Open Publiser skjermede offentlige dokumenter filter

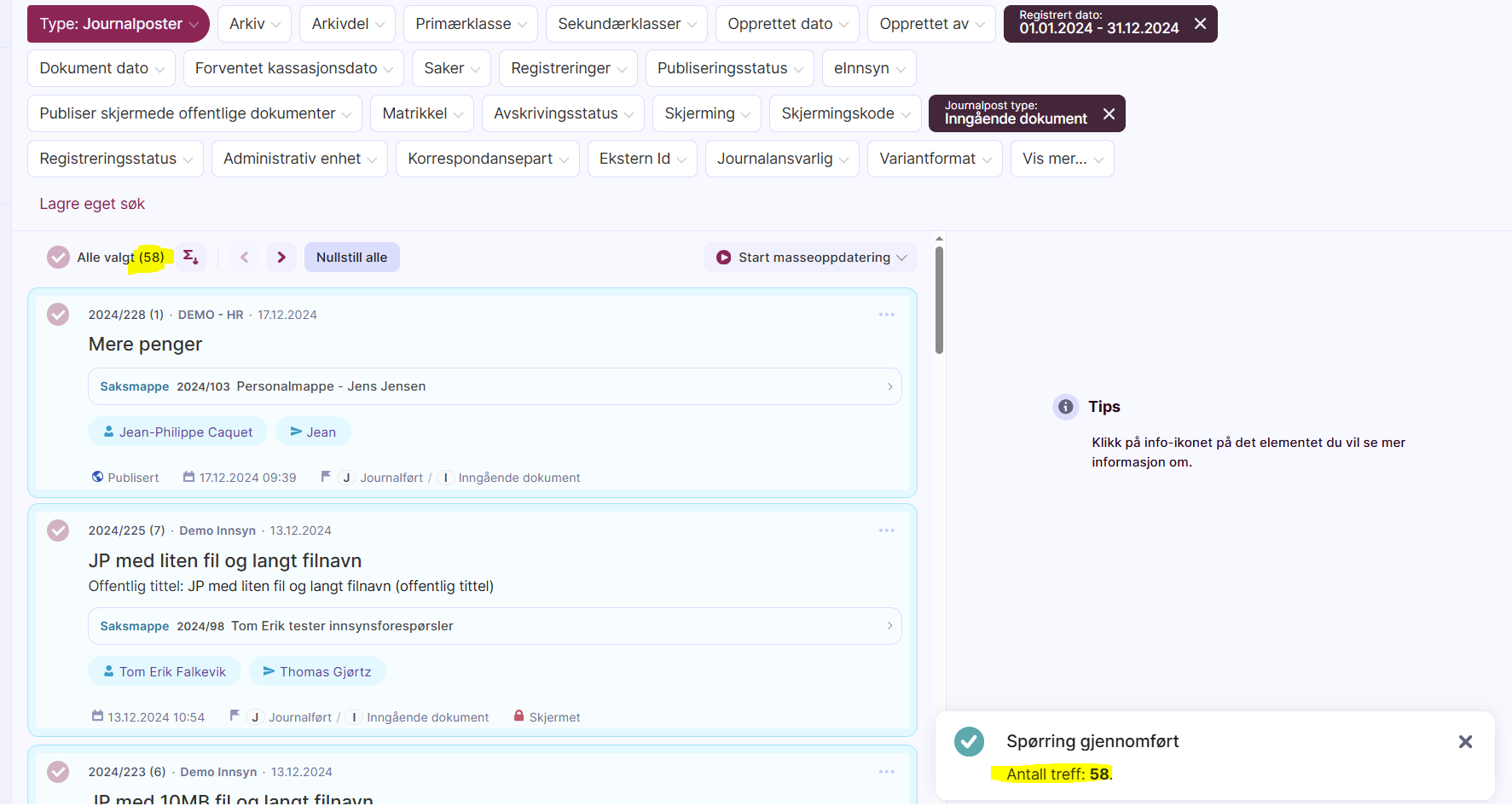tap(194, 113)
